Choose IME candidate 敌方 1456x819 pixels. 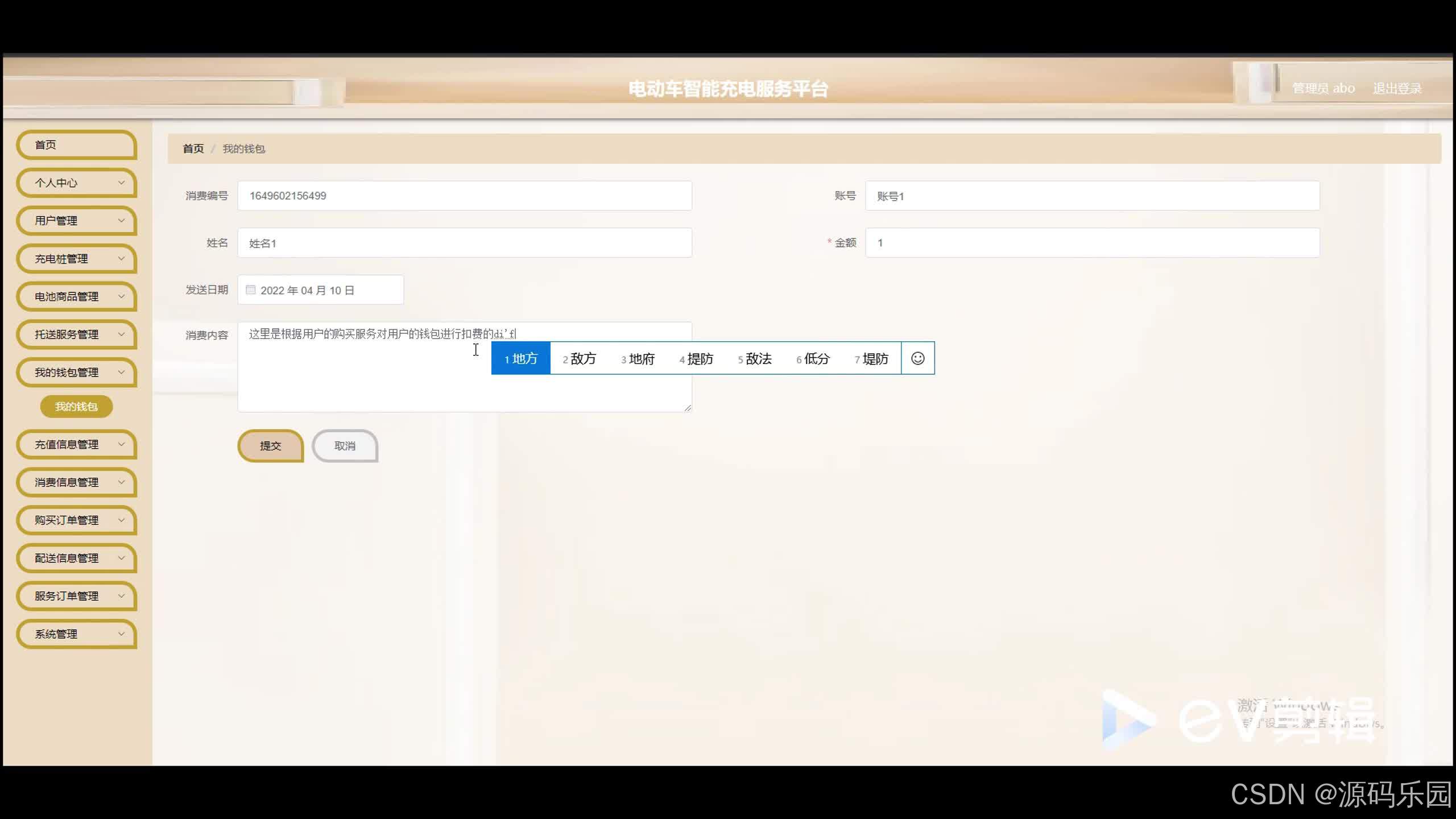(580, 358)
